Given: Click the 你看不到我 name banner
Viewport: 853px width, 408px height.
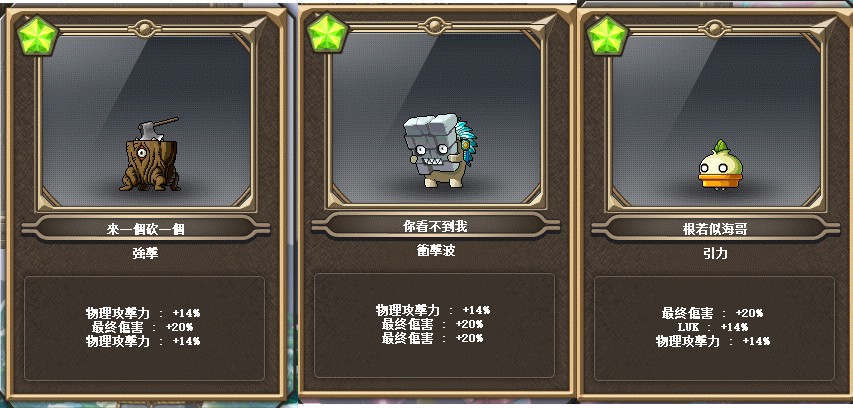Looking at the screenshot, I should click(435, 226).
